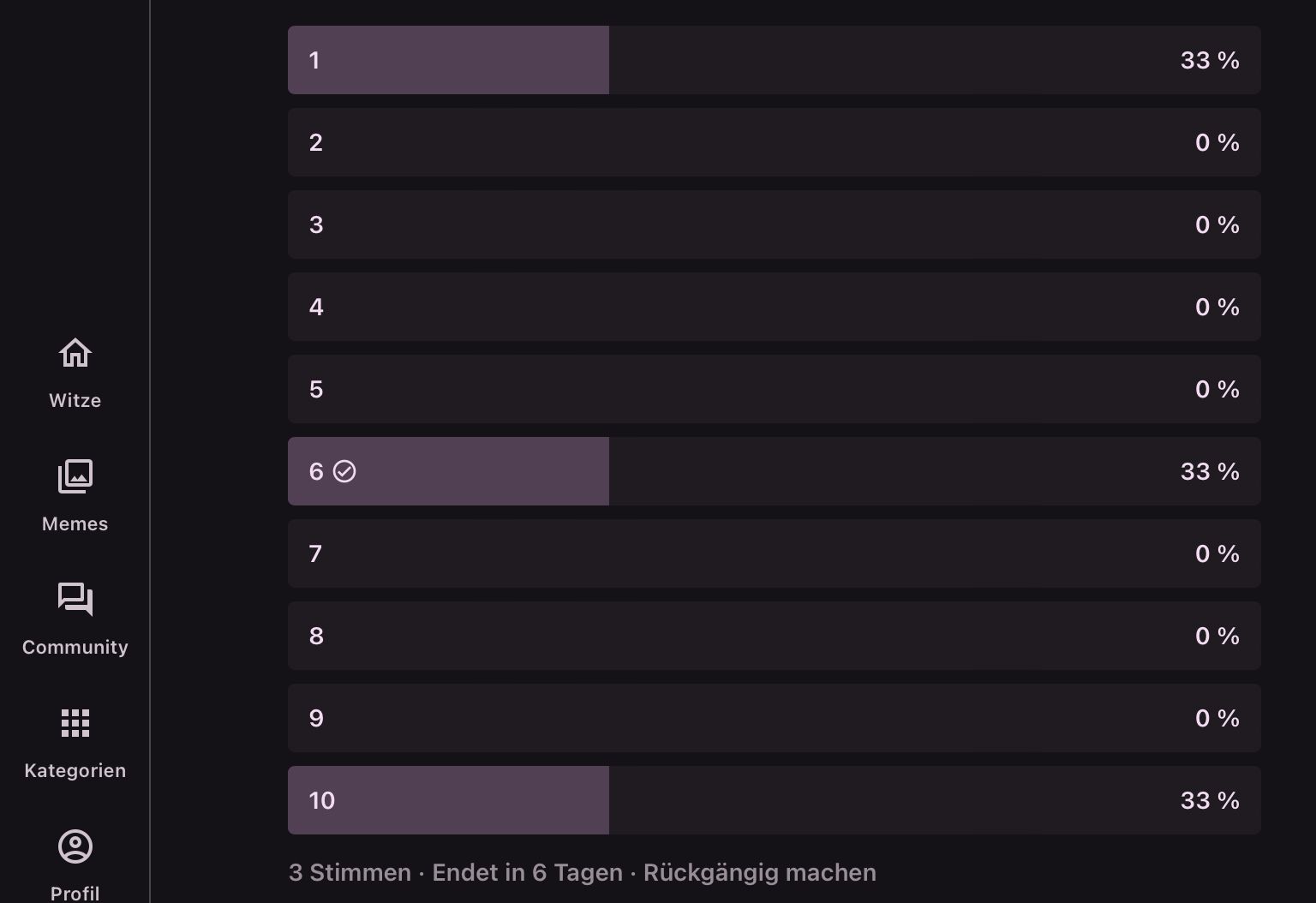The width and height of the screenshot is (1316, 903).
Task: Select poll option 1
Action: 774,60
